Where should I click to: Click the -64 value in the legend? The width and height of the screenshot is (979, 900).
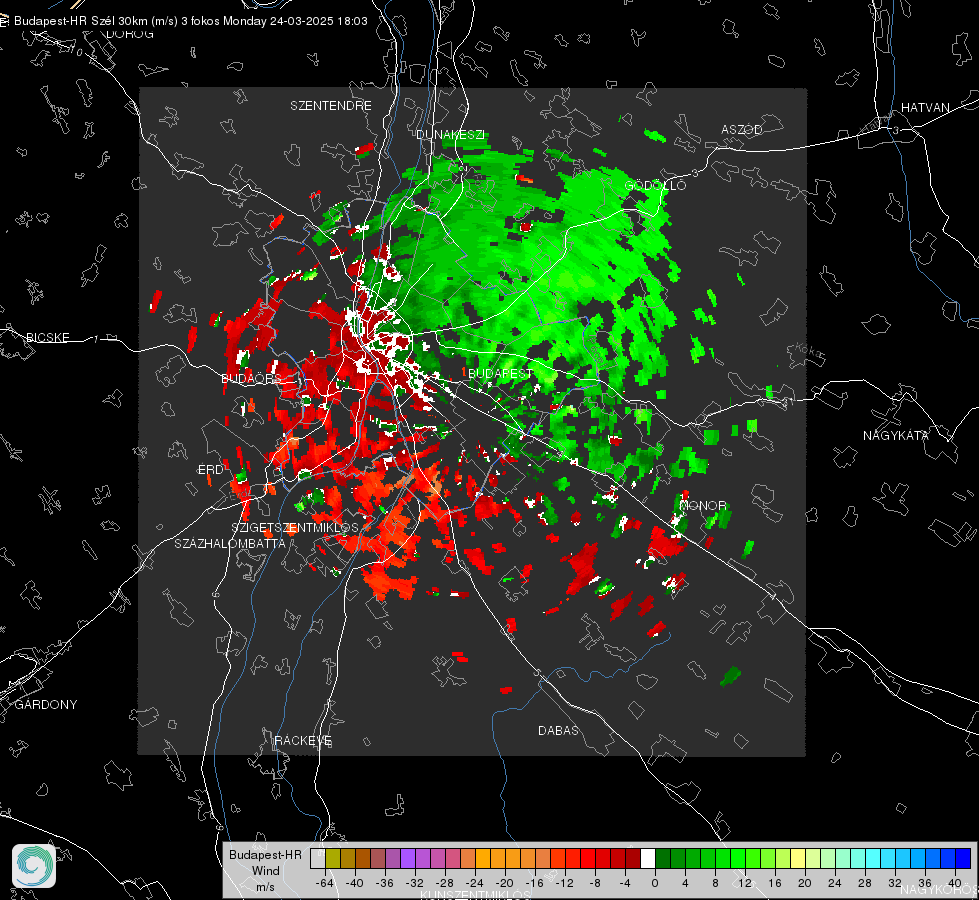point(324,883)
